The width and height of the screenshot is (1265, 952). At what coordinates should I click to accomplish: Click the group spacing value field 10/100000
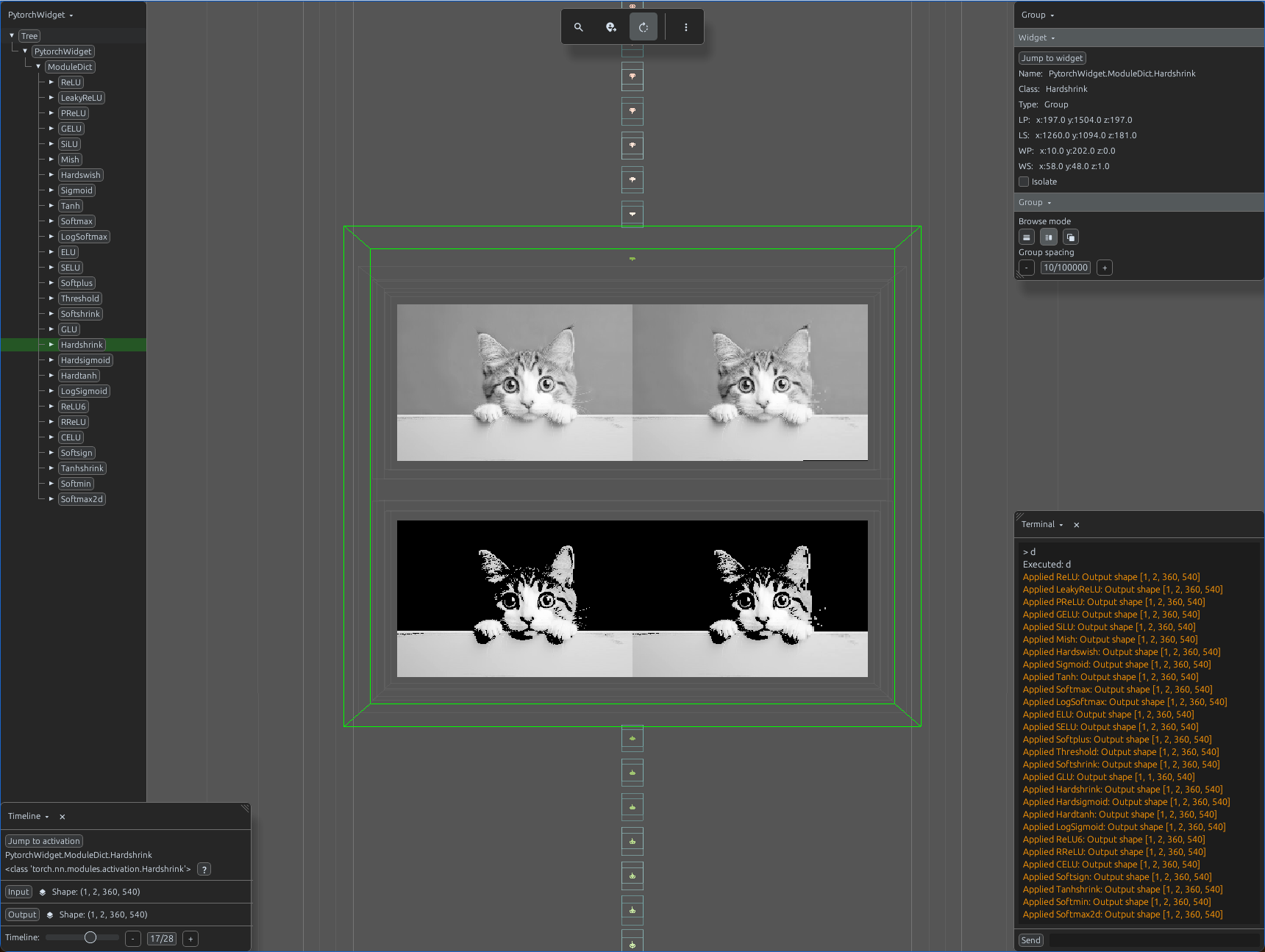tap(1066, 268)
